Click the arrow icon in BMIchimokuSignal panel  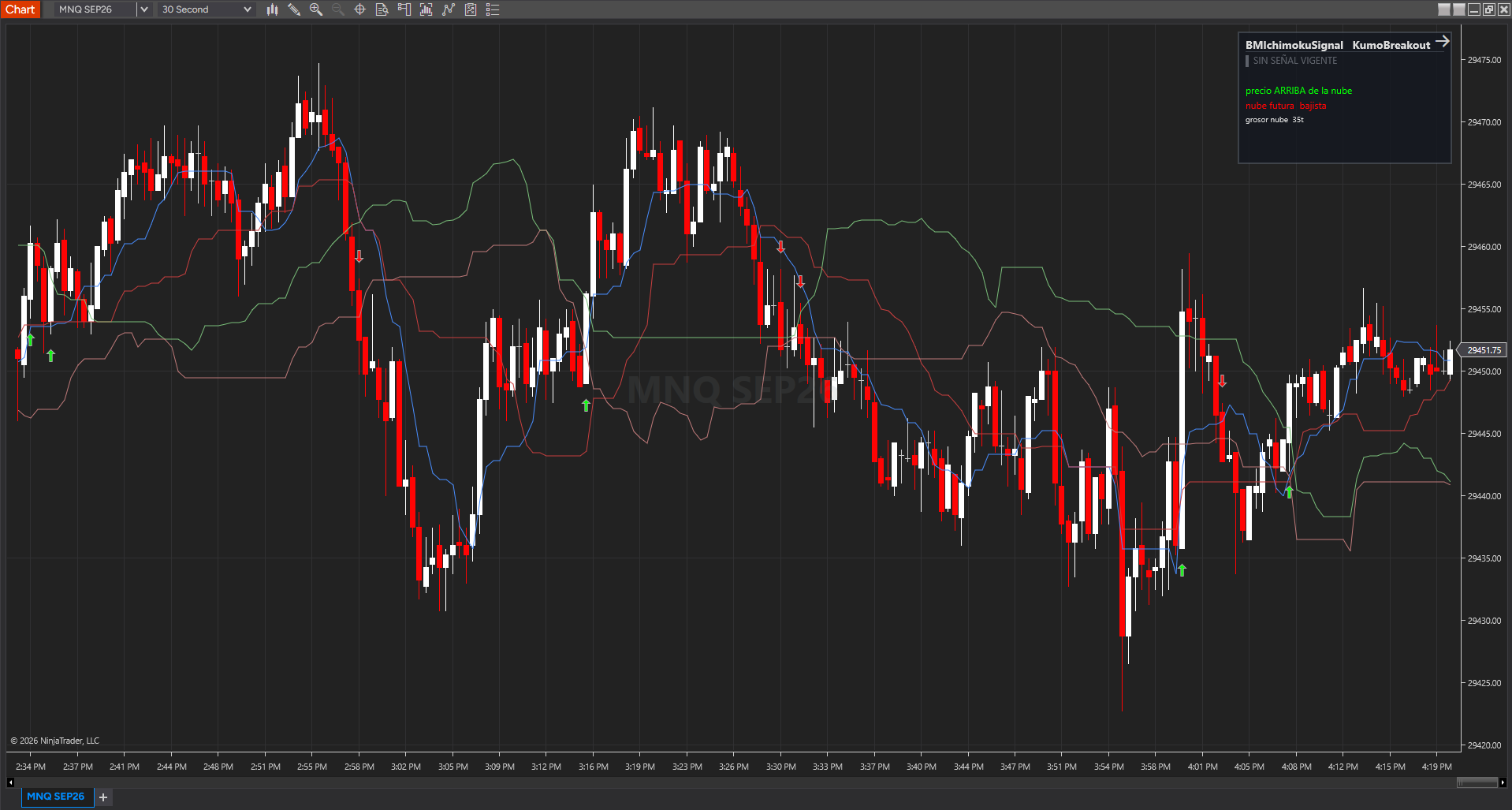click(1442, 41)
